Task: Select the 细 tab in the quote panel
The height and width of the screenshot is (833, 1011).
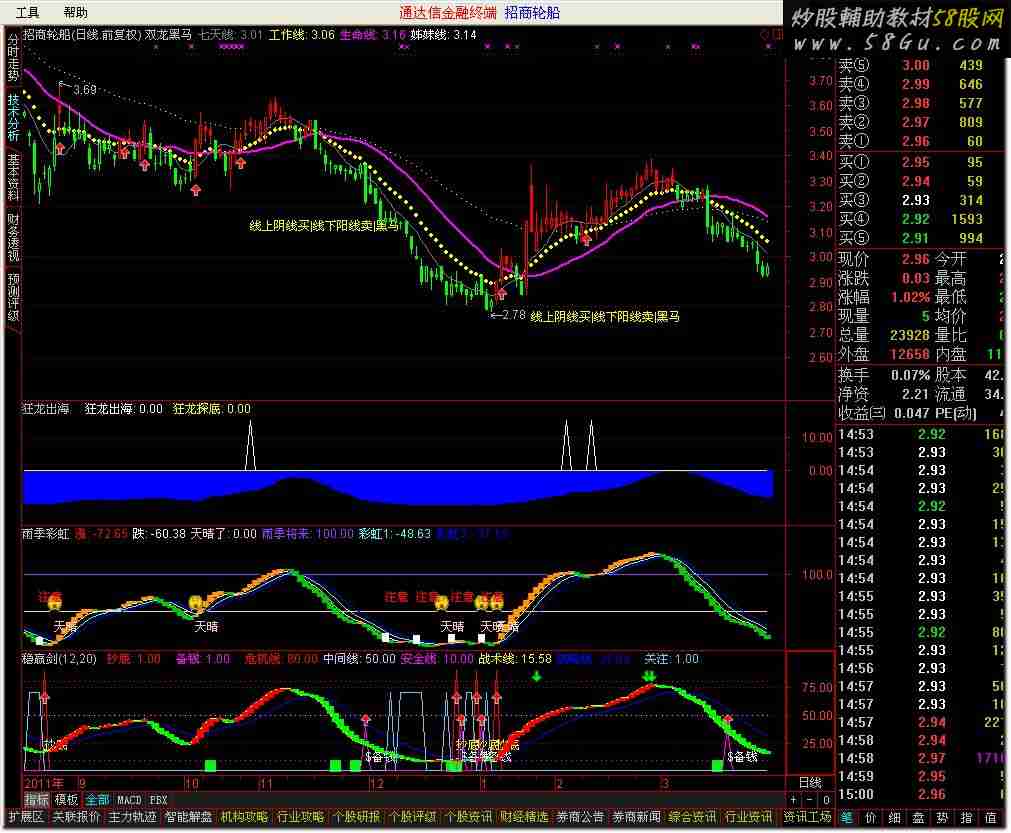Action: [894, 818]
